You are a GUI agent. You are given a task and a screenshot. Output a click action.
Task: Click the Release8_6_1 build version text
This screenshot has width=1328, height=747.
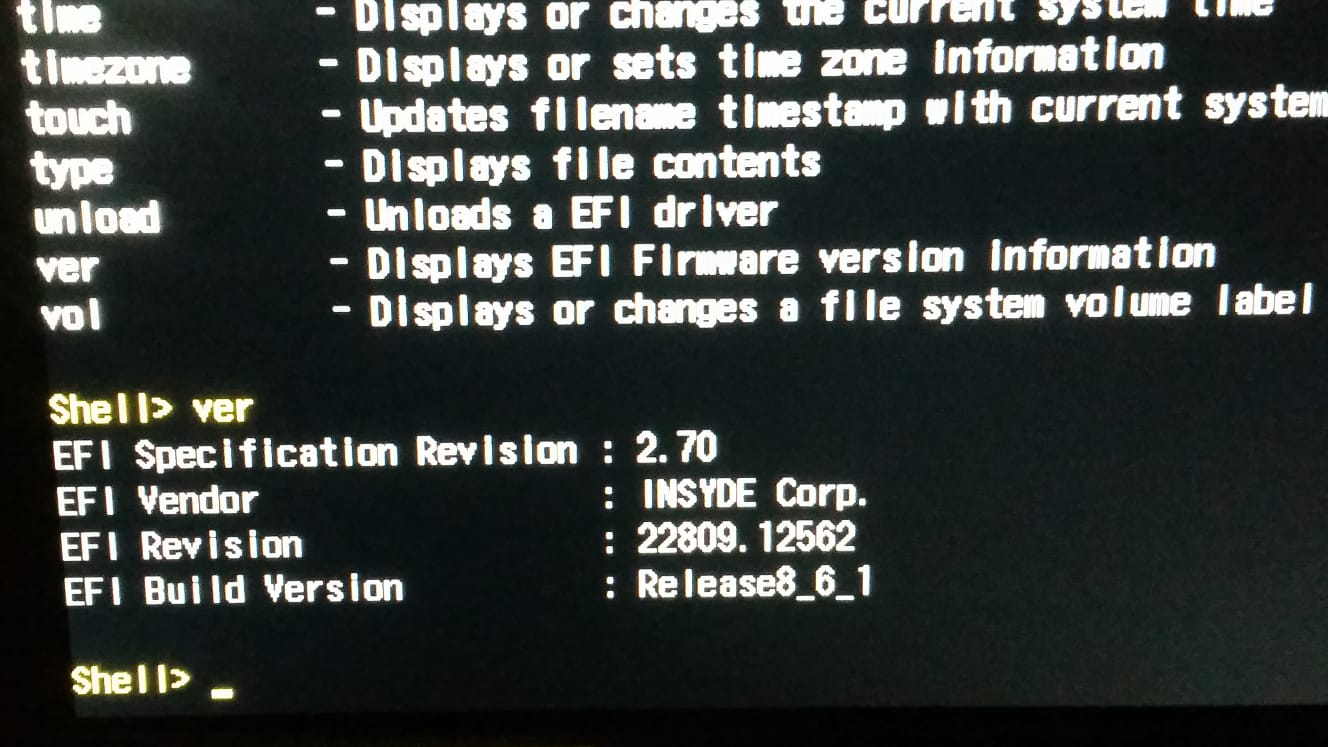point(754,584)
